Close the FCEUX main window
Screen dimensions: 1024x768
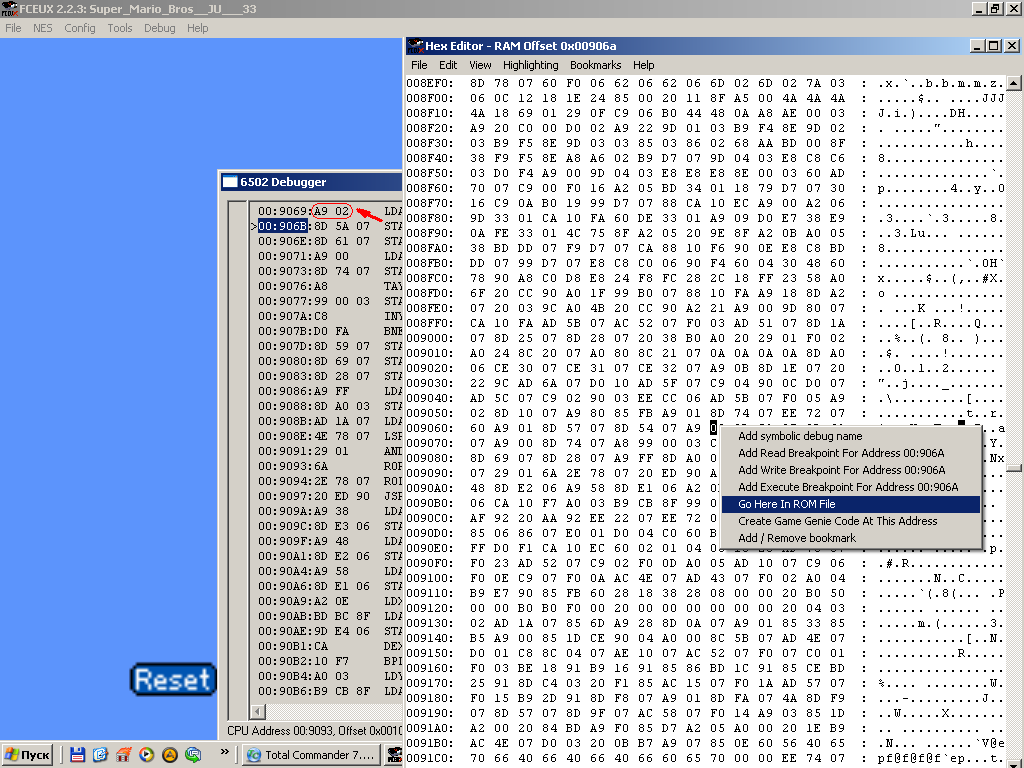click(1012, 8)
